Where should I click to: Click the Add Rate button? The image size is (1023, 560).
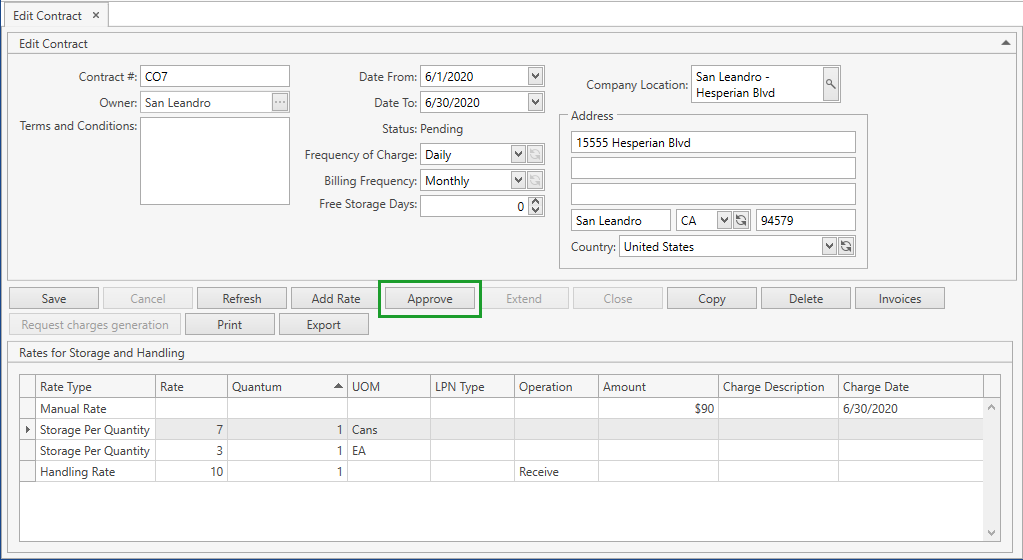point(336,298)
